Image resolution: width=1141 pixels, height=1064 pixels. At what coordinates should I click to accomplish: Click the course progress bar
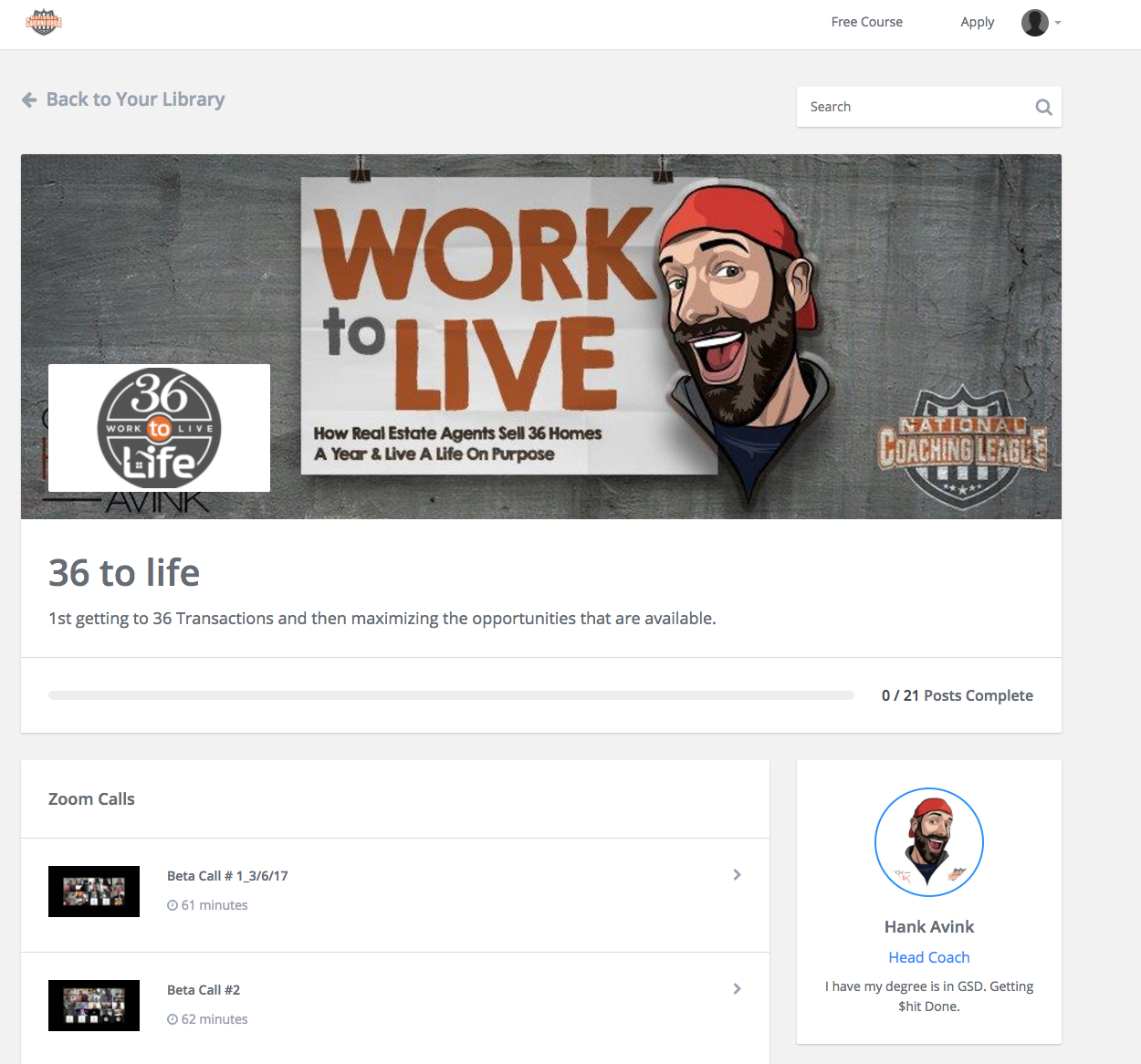click(451, 695)
